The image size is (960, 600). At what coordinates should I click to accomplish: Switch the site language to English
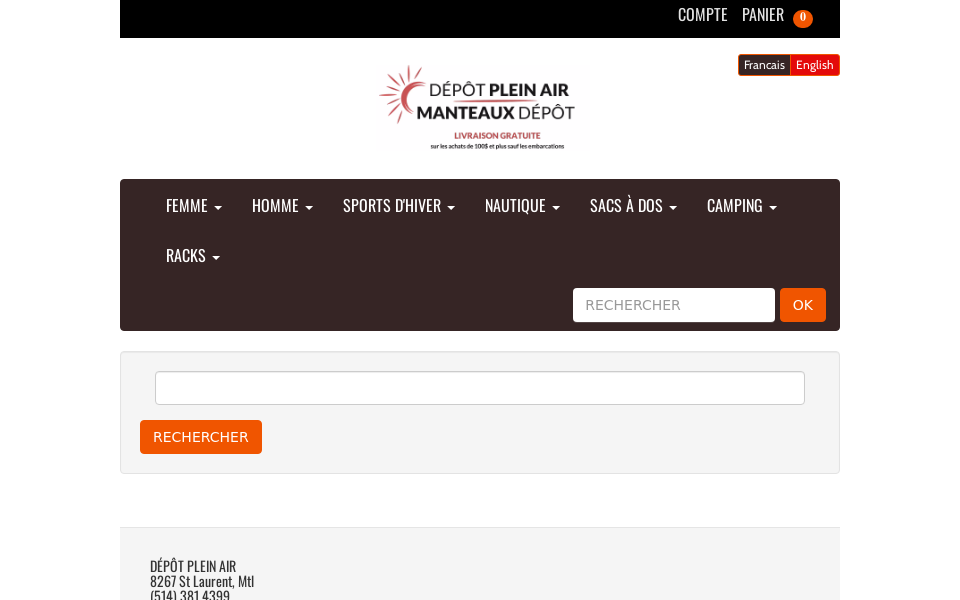click(x=814, y=64)
